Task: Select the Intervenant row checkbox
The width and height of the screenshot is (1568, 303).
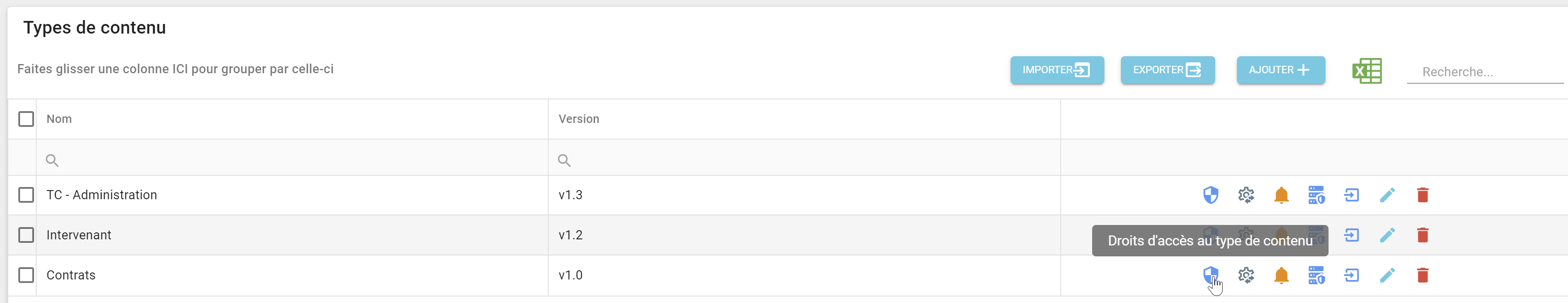Action: (x=26, y=235)
